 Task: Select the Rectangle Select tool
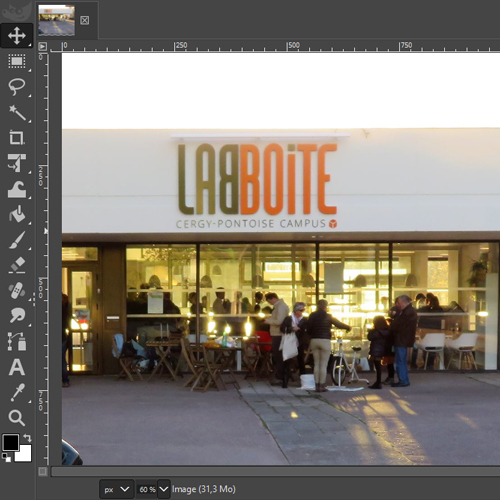(17, 61)
